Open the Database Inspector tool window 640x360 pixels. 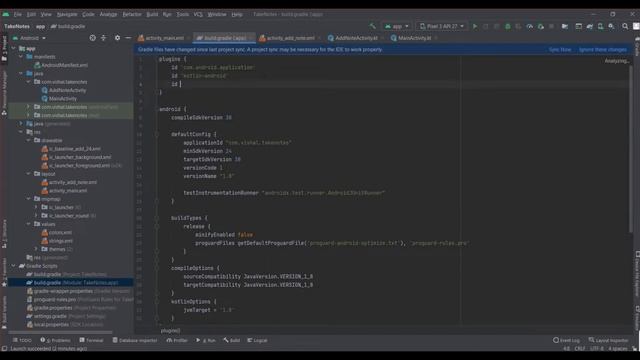point(135,340)
